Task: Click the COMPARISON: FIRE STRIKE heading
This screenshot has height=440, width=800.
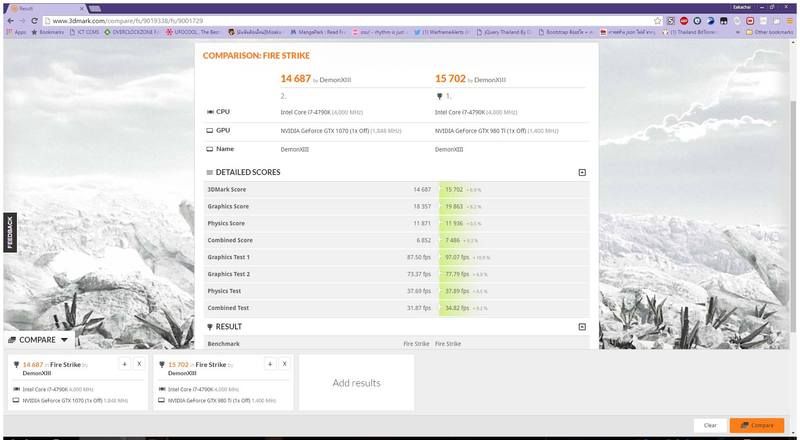Action: point(256,56)
